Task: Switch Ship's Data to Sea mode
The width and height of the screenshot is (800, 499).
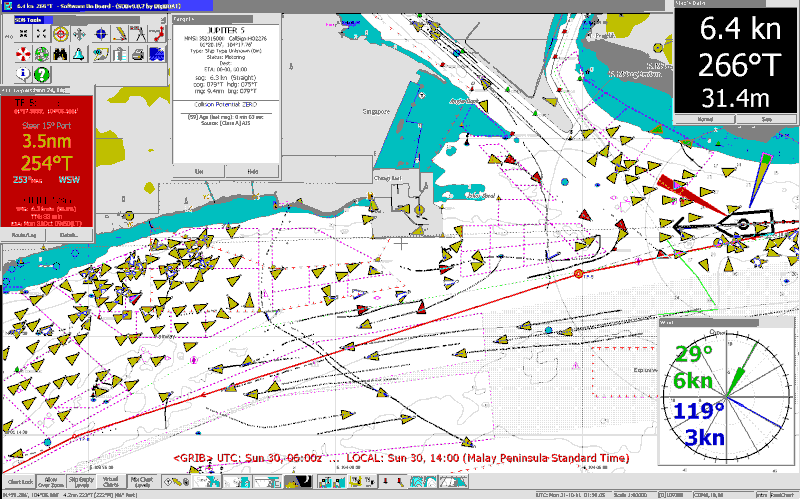Action: coord(767,118)
